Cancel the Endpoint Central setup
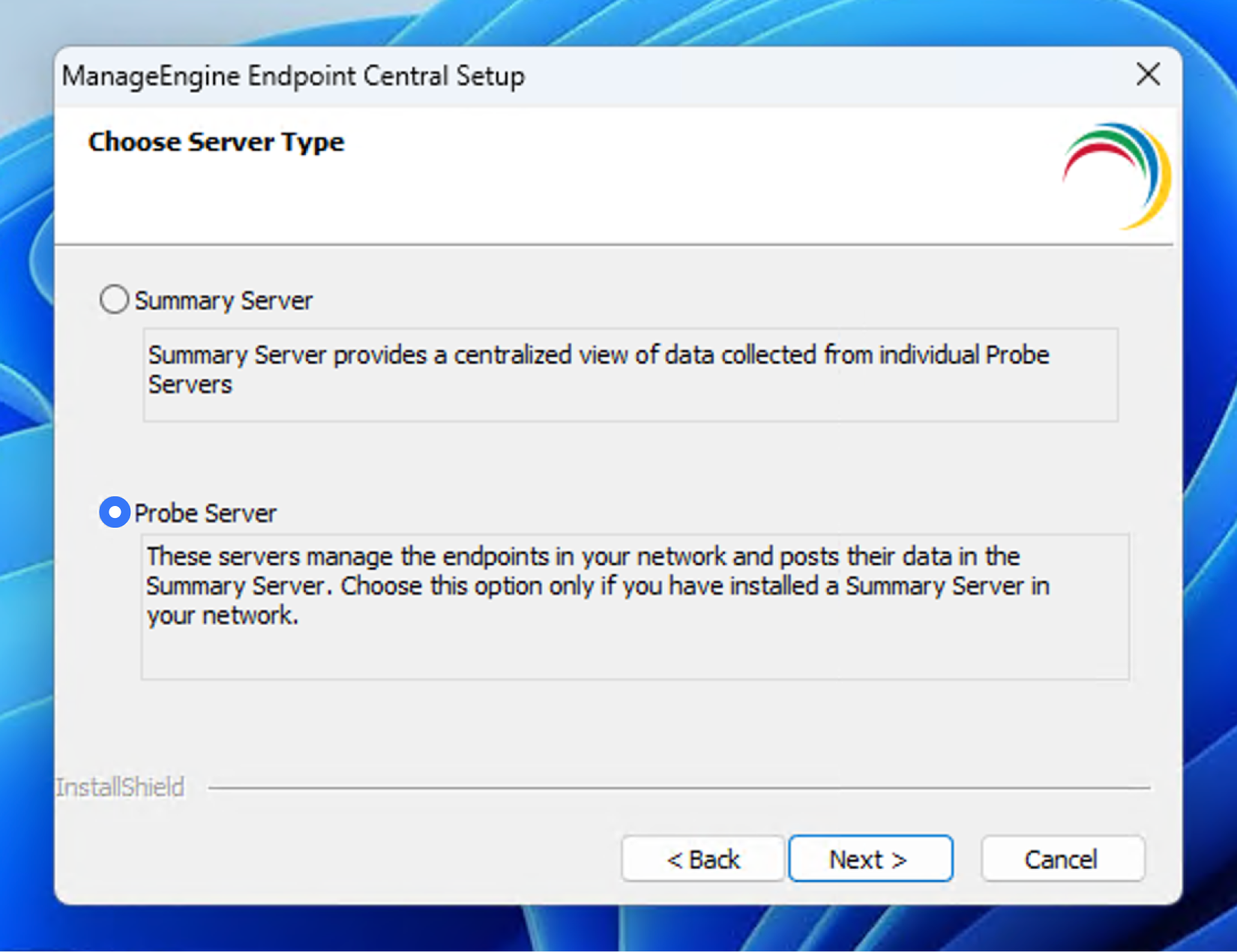 coord(1062,858)
